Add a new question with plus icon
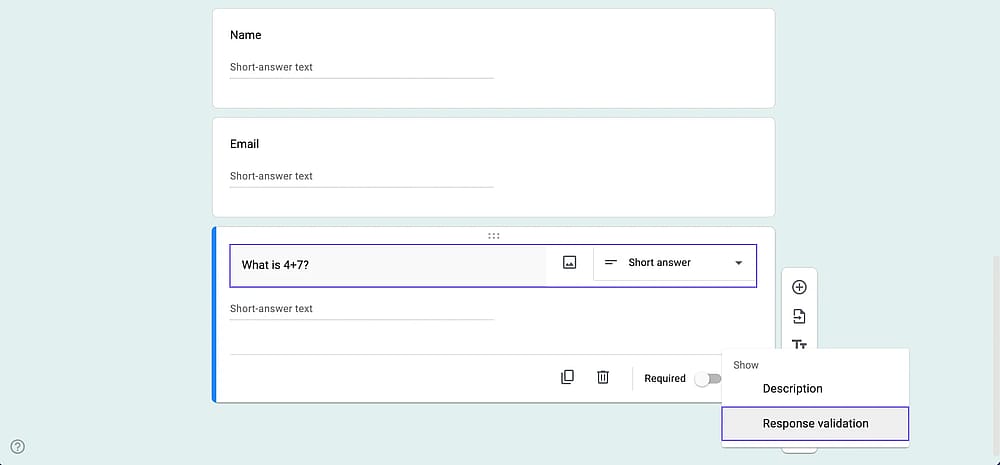 (x=799, y=287)
